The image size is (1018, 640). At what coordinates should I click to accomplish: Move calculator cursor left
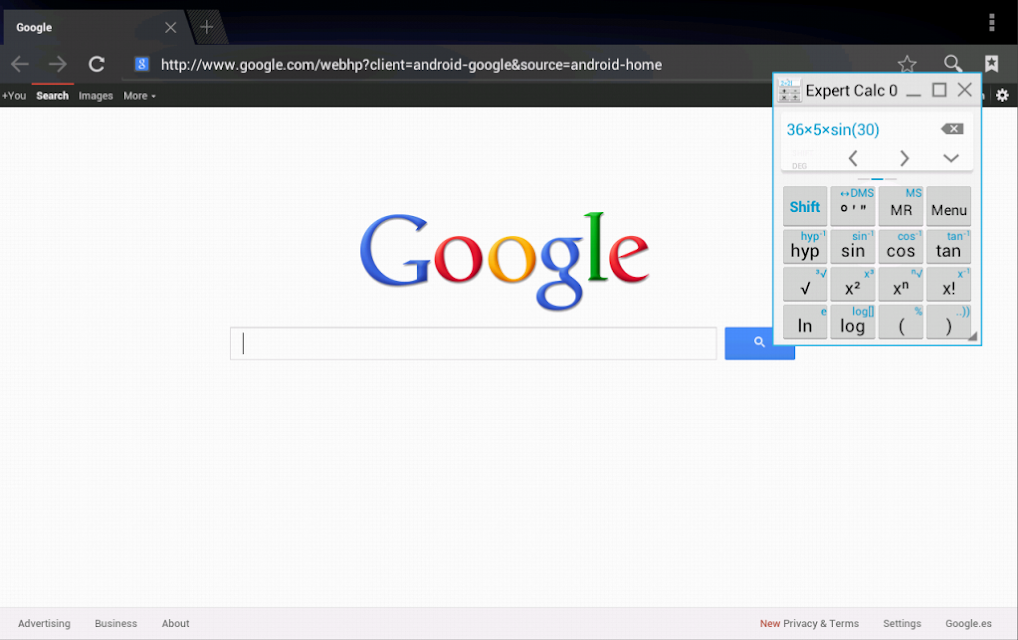click(853, 158)
